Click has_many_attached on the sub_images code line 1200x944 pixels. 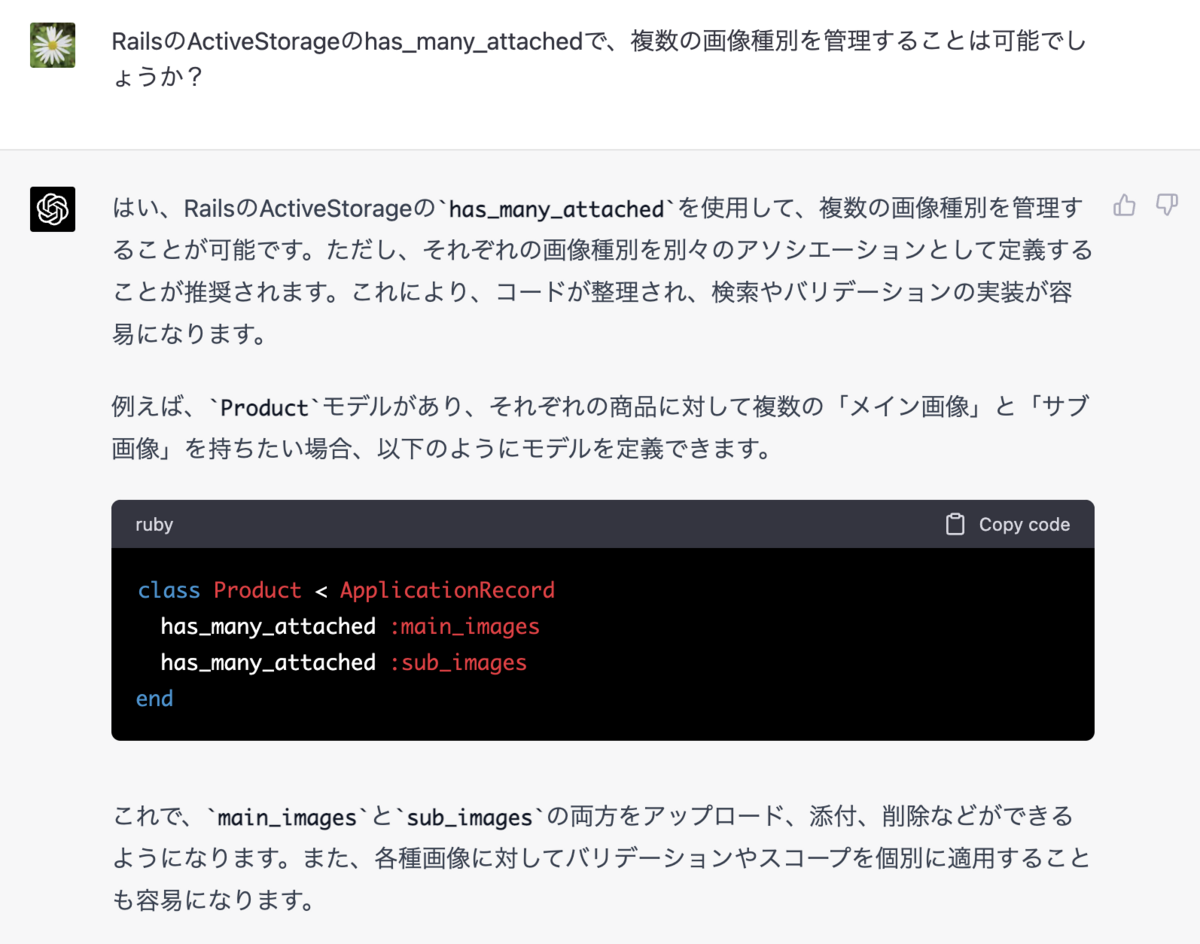[268, 662]
